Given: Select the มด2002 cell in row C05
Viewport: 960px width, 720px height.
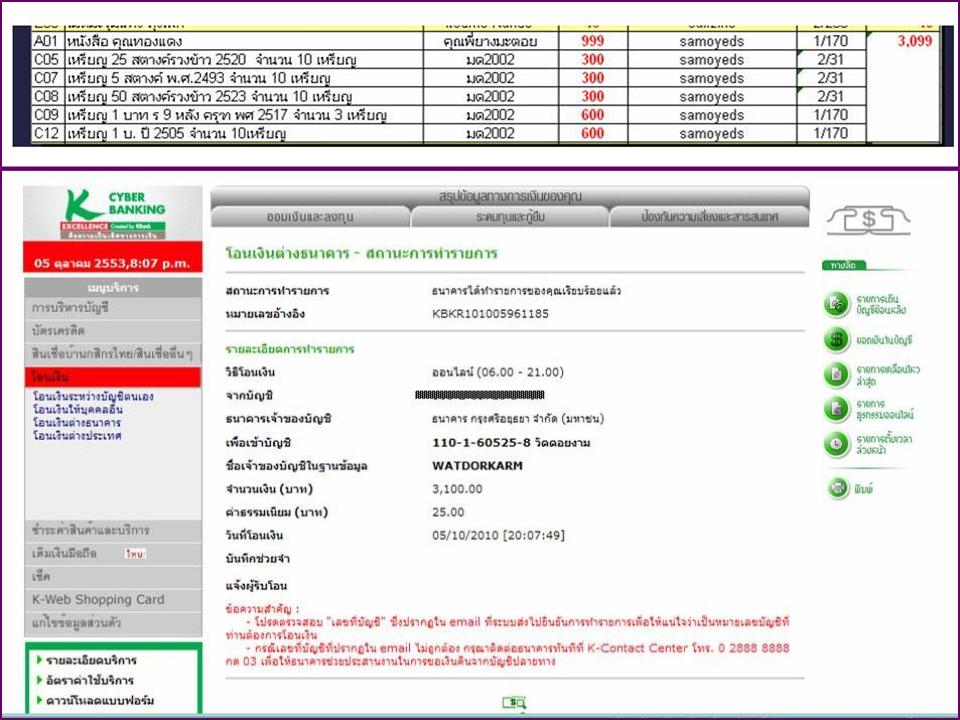Looking at the screenshot, I should [490, 59].
